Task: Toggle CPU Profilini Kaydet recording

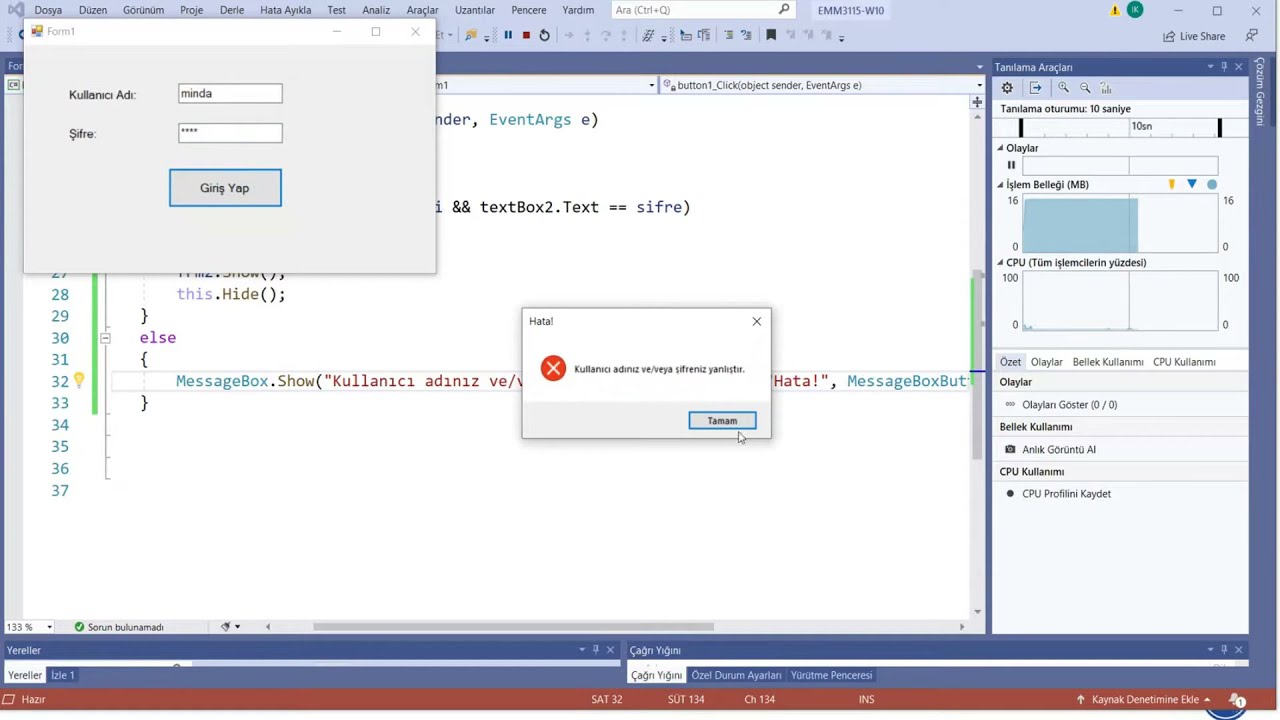Action: point(1010,493)
